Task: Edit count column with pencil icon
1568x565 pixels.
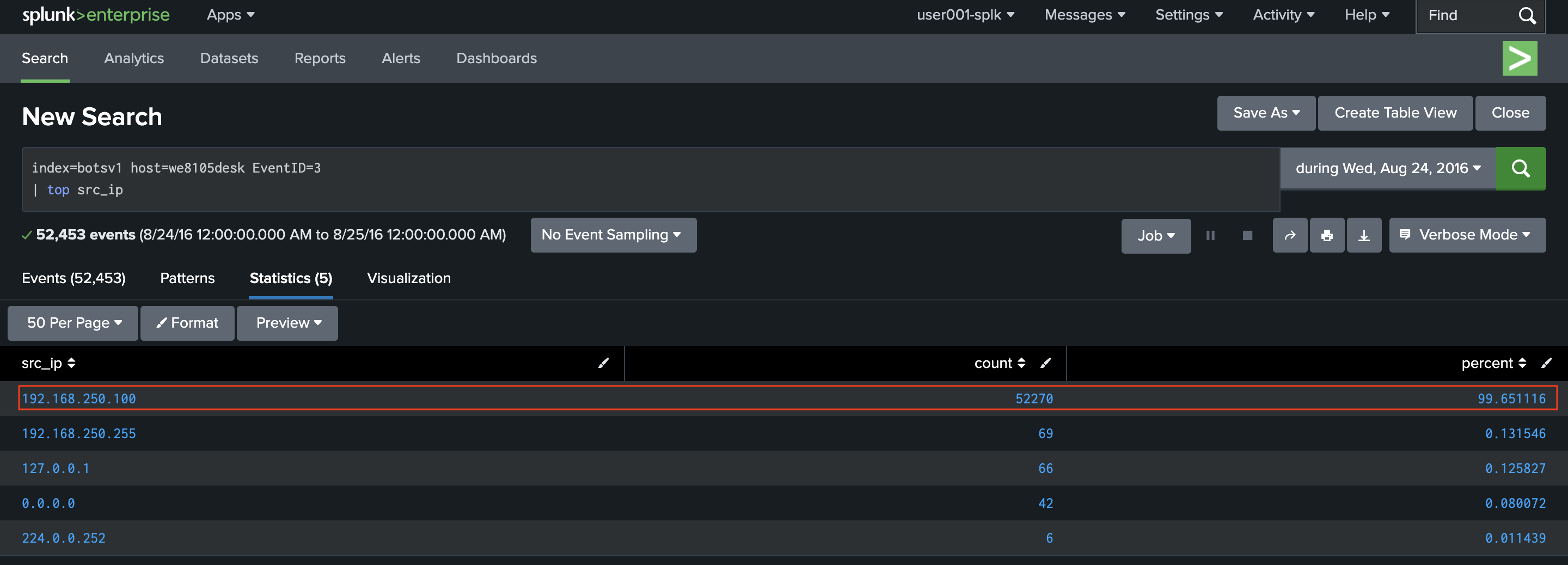Action: click(x=1045, y=363)
